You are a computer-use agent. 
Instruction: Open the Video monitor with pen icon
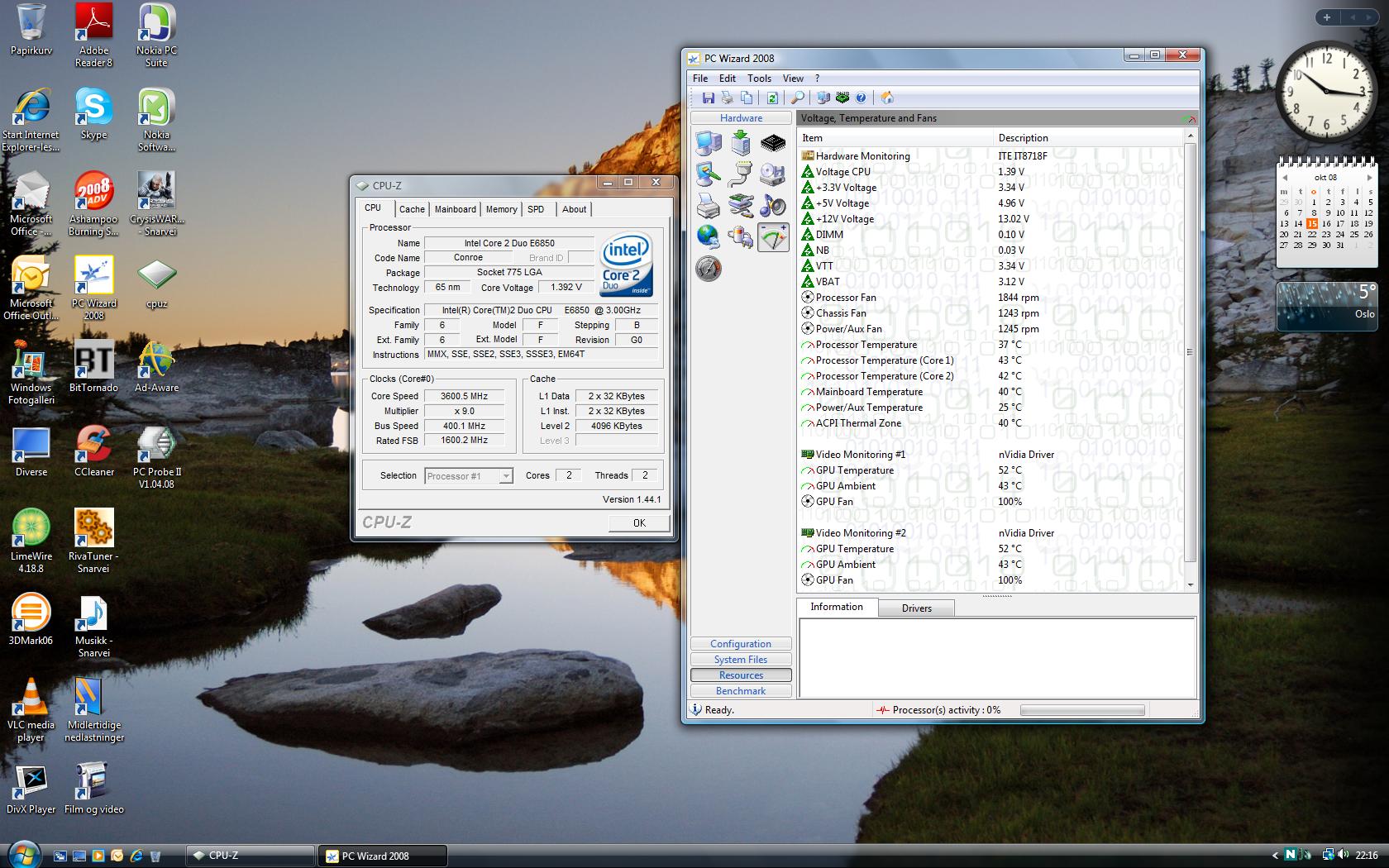pos(708,174)
